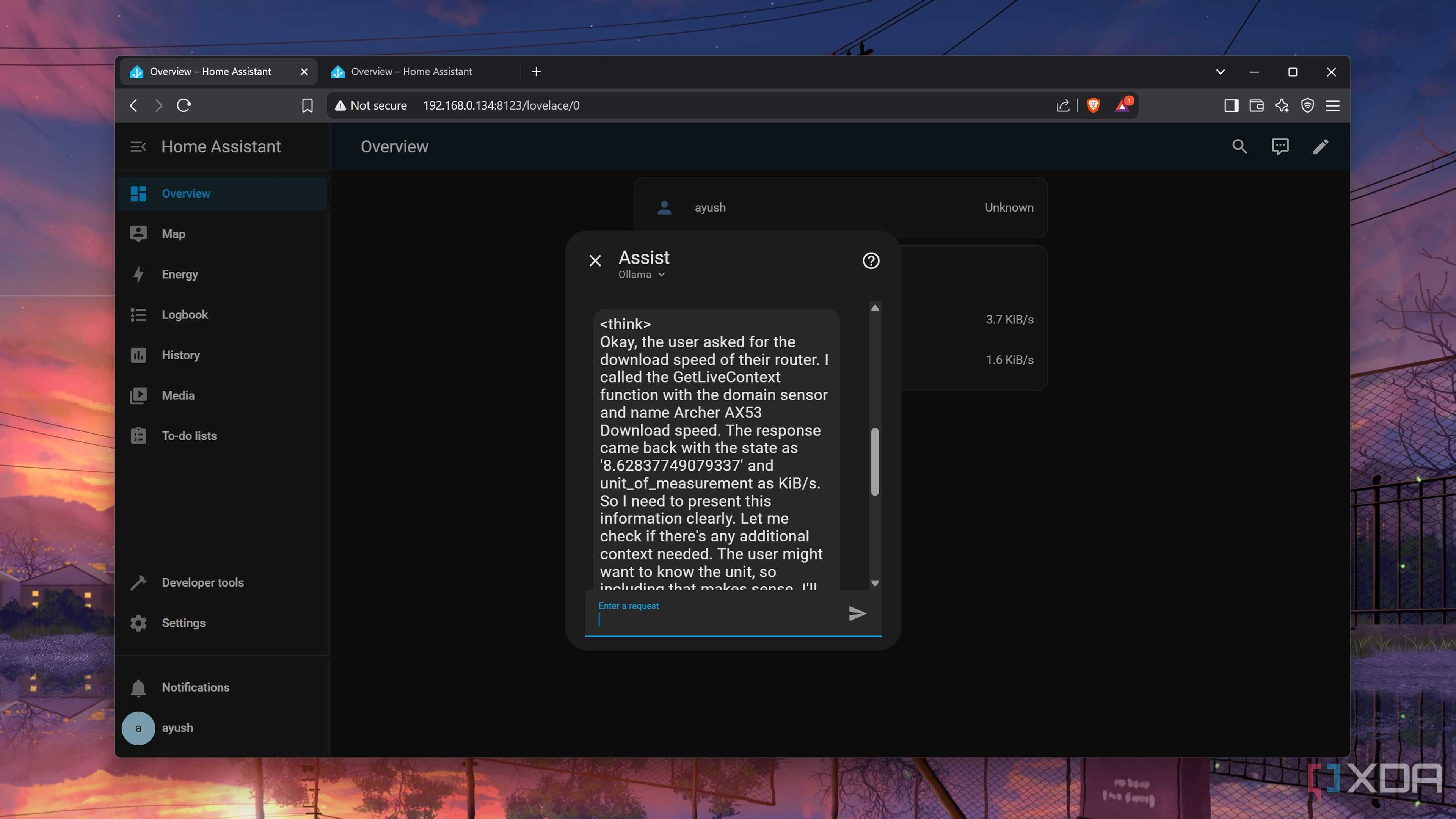Screen dimensions: 1456x819
Task: Collapse the Home Assistant sidebar menu icon
Action: pos(138,147)
